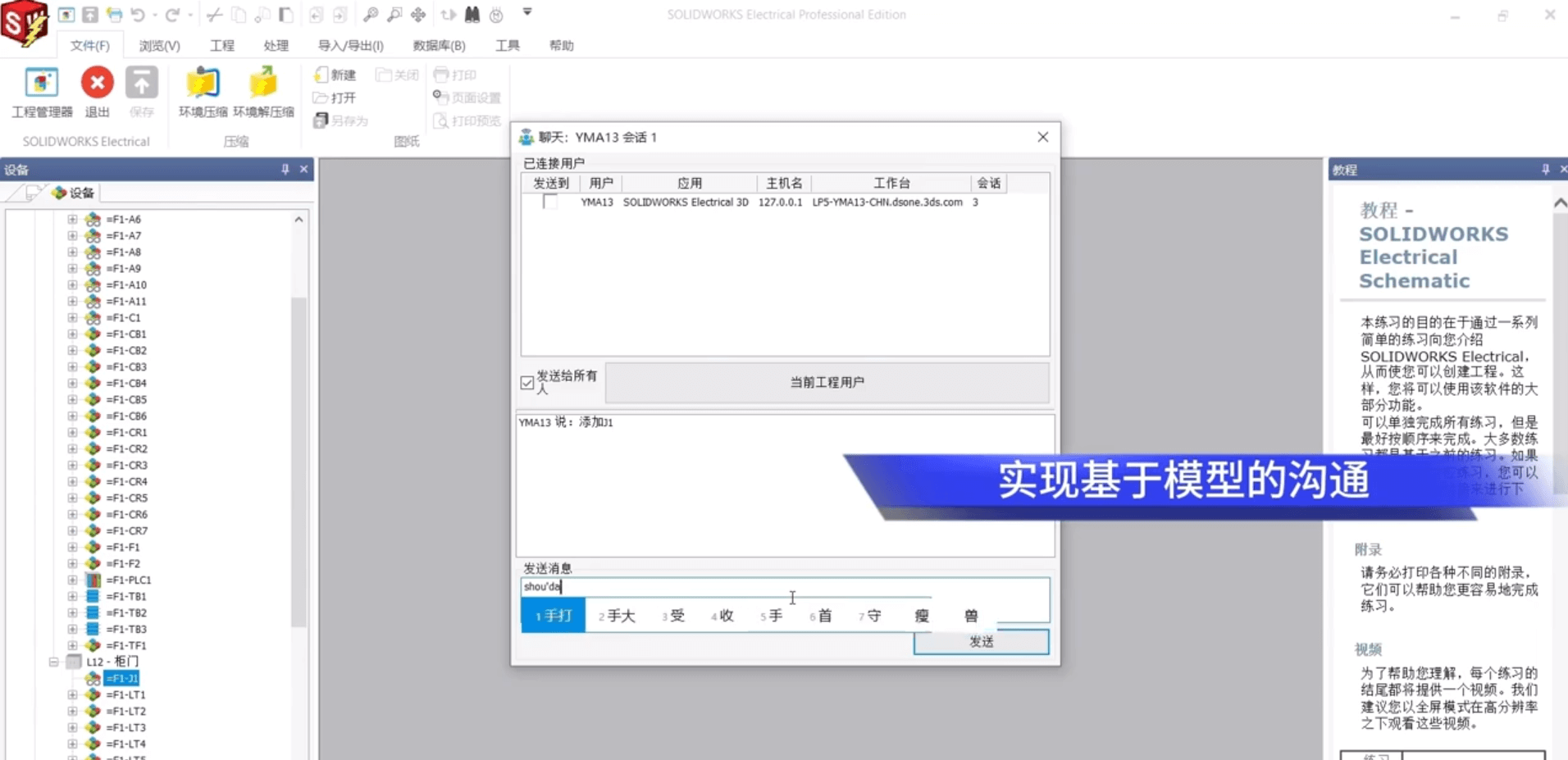The width and height of the screenshot is (1568, 760).
Task: Close the 设备 panel
Action: point(303,169)
